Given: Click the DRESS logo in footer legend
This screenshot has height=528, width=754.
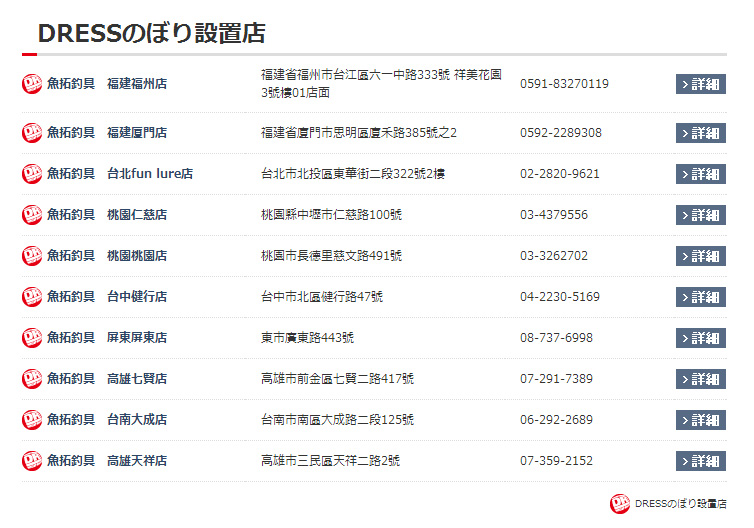Looking at the screenshot, I should click(620, 504).
